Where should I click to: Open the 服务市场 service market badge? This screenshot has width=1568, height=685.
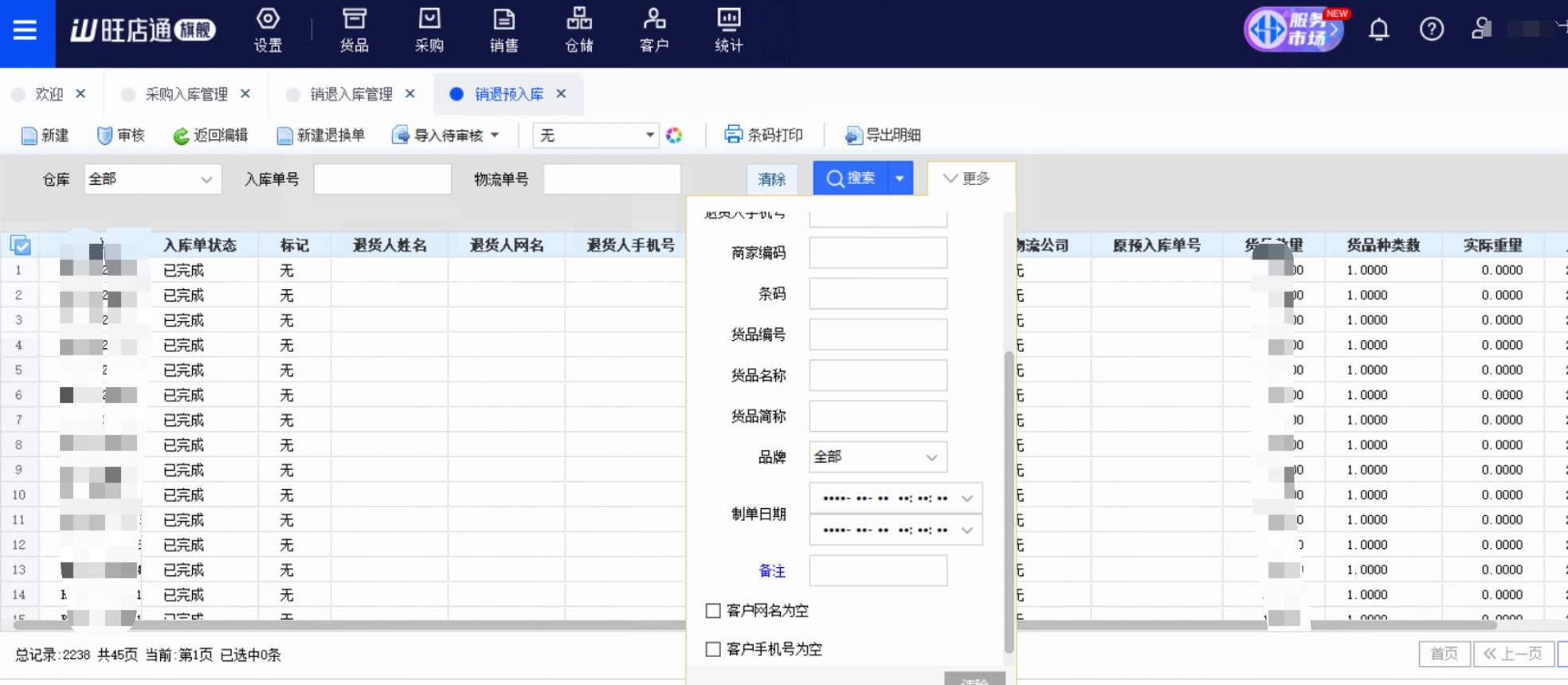pyautogui.click(x=1294, y=30)
